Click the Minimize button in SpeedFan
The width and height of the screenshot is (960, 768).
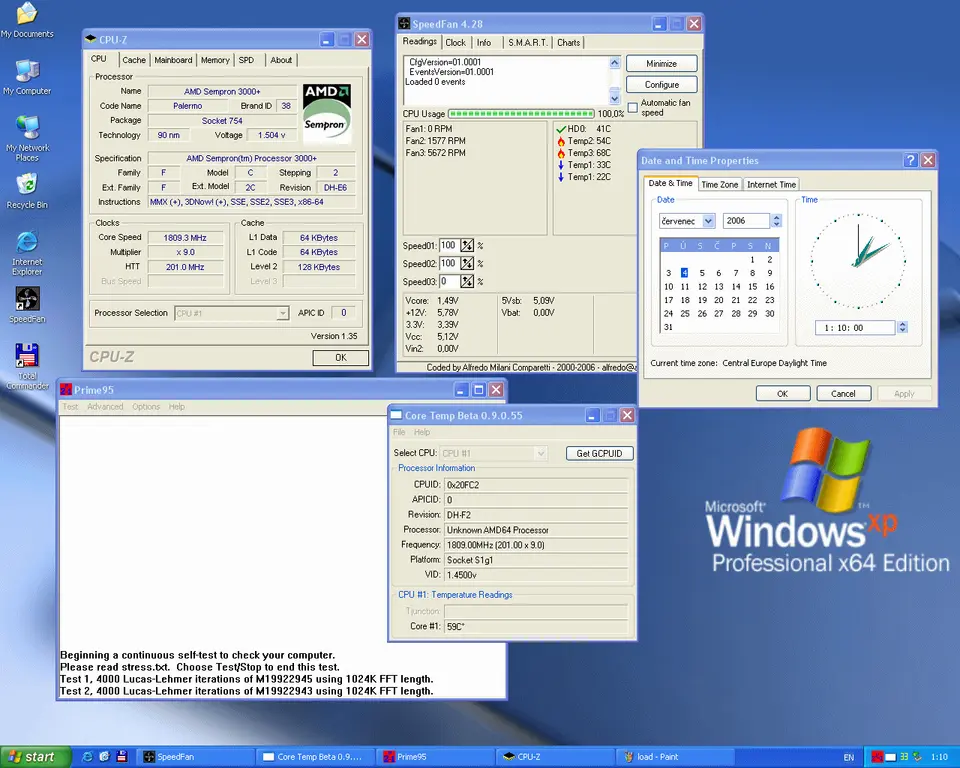(x=661, y=64)
